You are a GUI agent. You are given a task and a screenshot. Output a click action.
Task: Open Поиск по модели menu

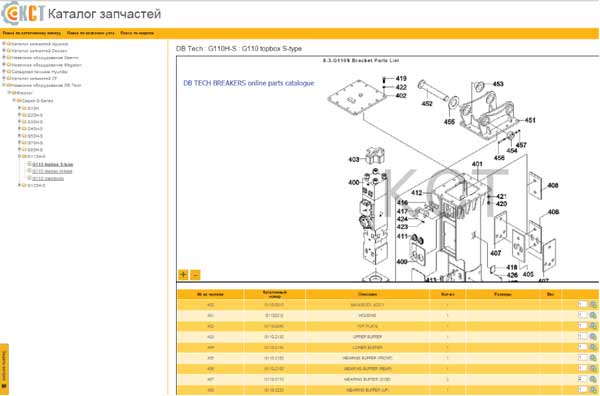point(137,33)
